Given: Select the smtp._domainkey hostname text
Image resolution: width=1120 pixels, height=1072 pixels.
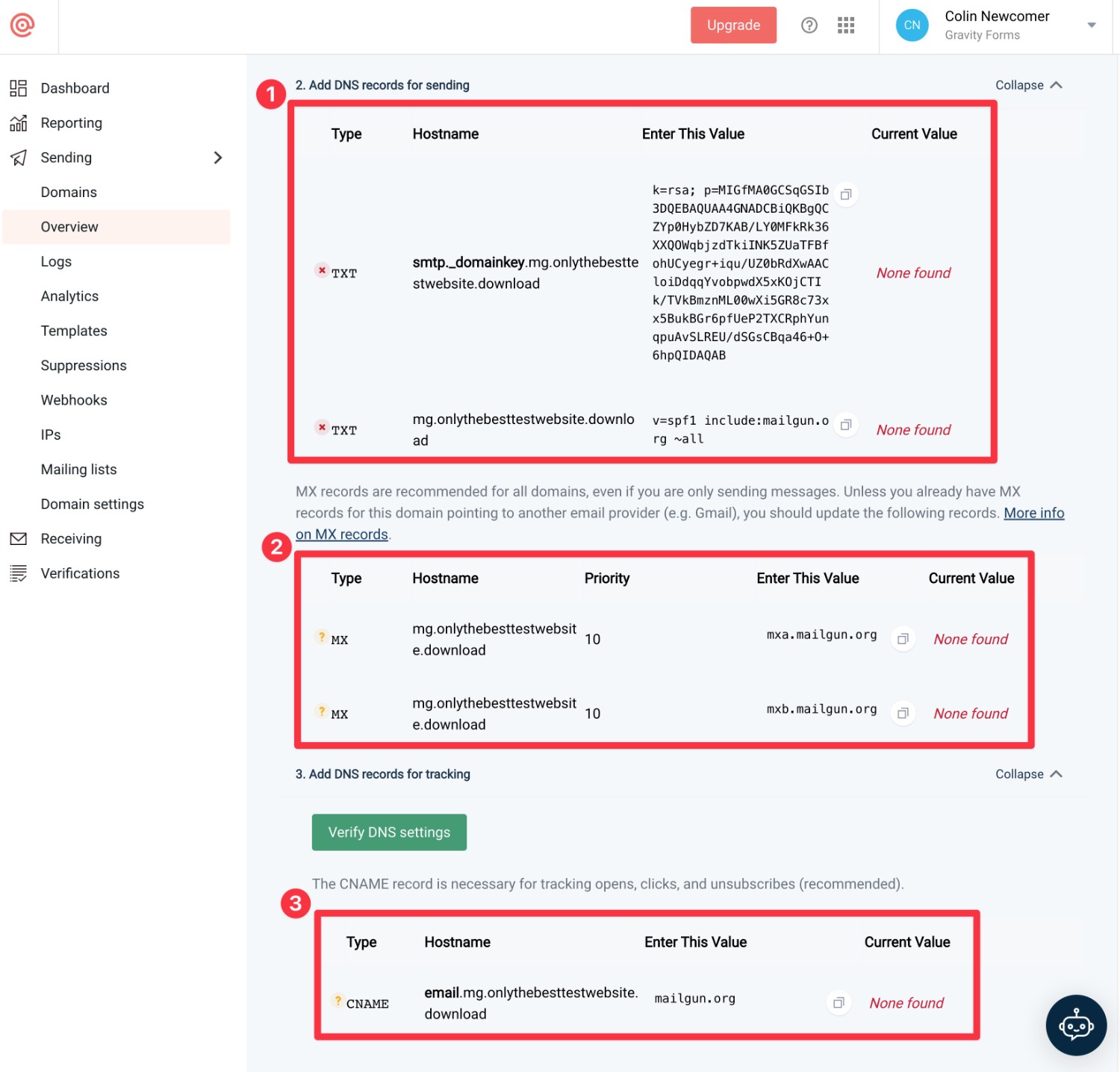Looking at the screenshot, I should (x=526, y=273).
